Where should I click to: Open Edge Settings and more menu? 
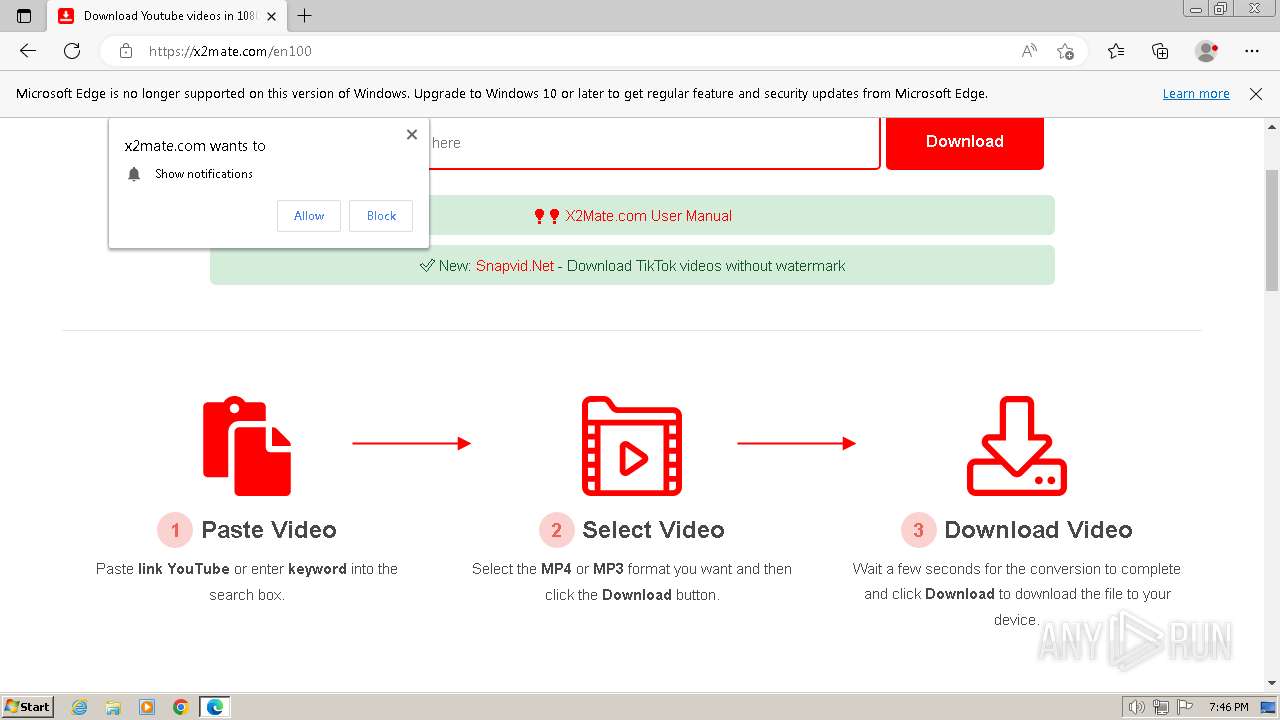(1252, 51)
